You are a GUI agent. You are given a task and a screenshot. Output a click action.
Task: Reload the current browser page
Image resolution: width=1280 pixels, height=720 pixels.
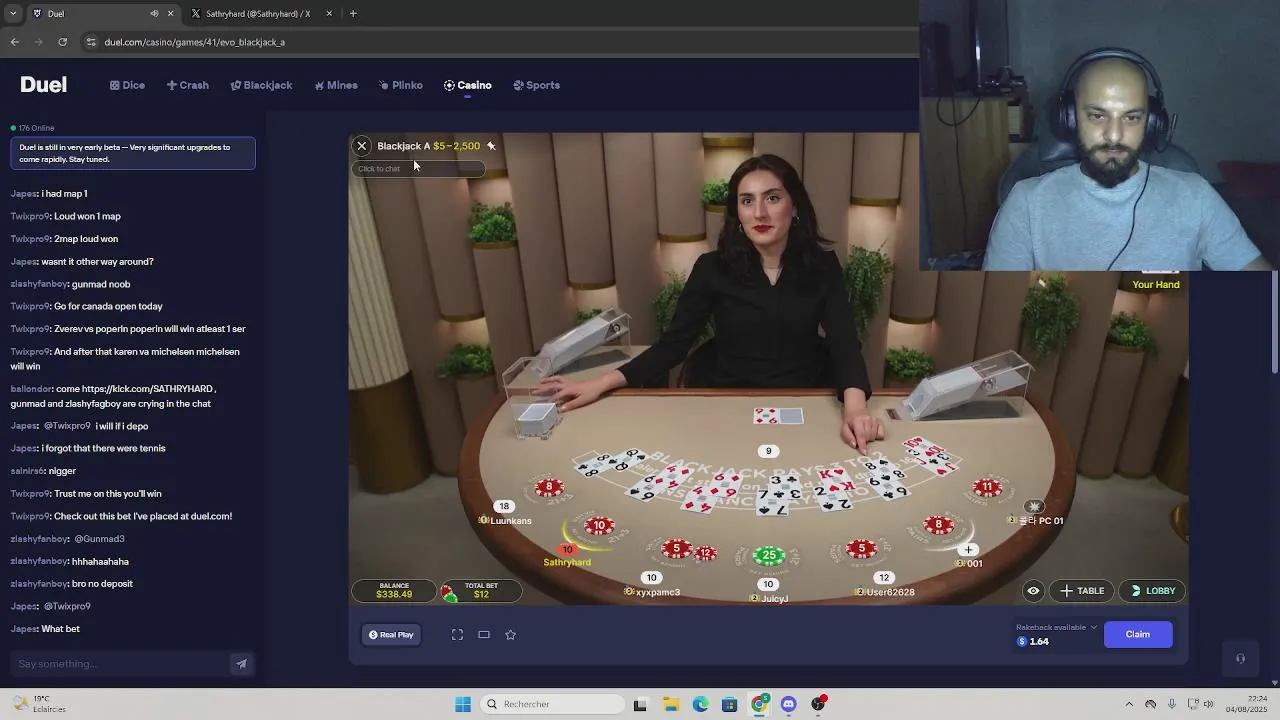click(x=63, y=42)
